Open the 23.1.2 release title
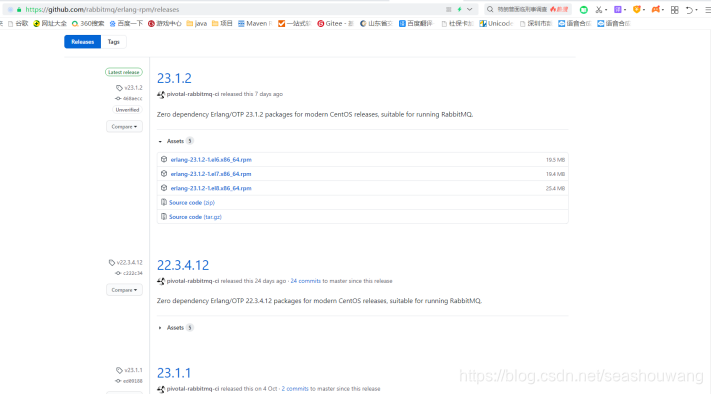Image resolution: width=712 pixels, height=394 pixels. (174, 78)
